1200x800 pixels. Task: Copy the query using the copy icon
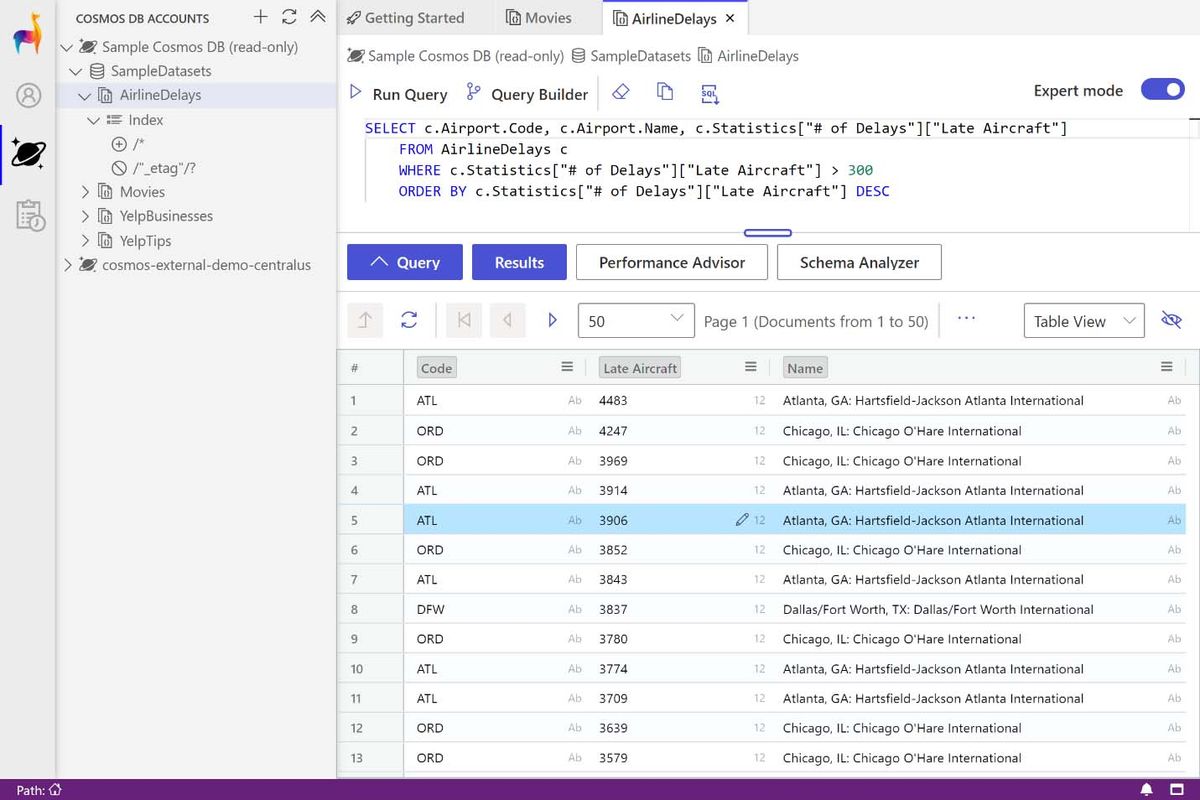(665, 91)
